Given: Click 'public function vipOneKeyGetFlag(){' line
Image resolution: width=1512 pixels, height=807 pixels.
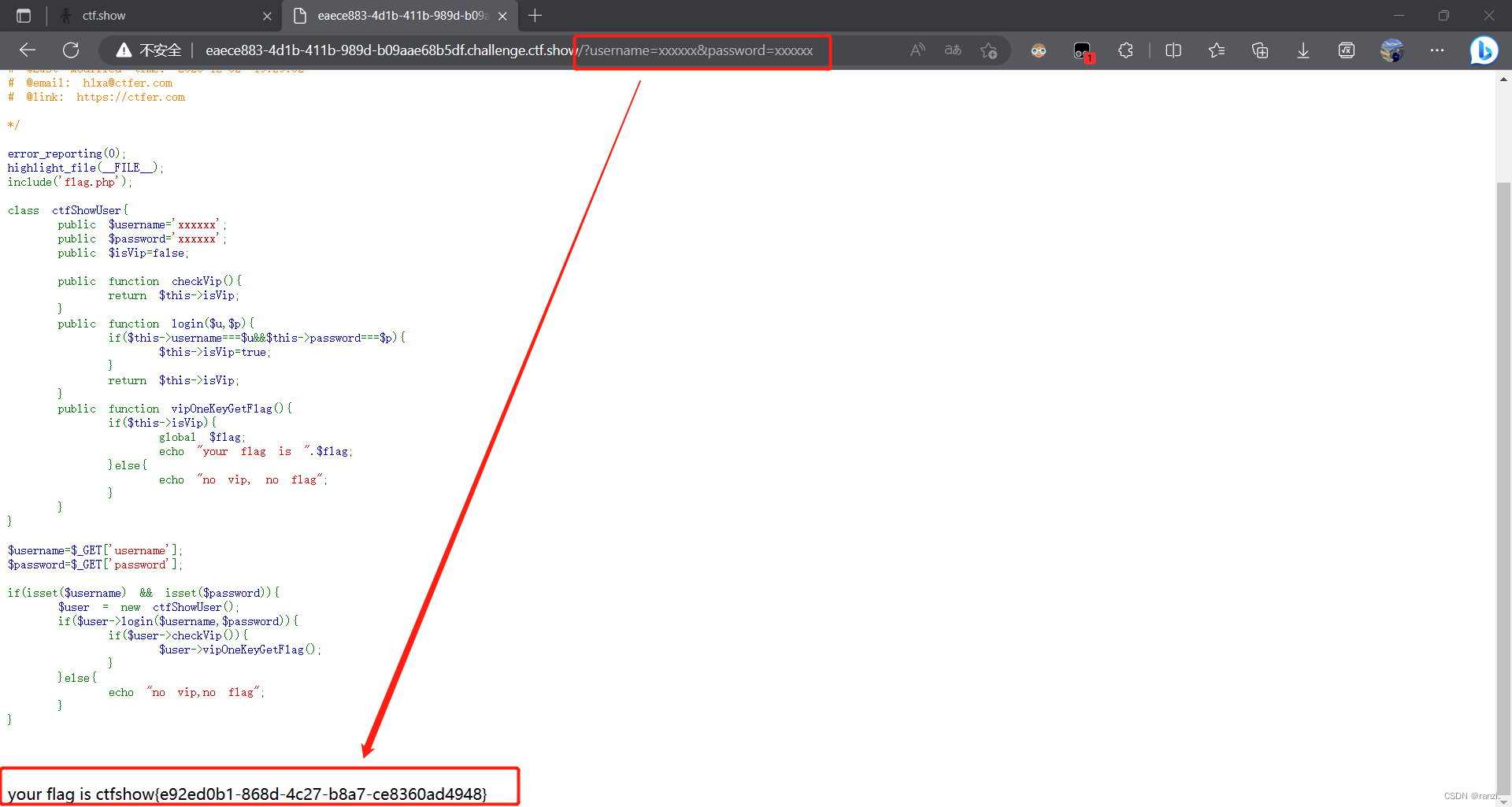Looking at the screenshot, I should pos(175,409).
